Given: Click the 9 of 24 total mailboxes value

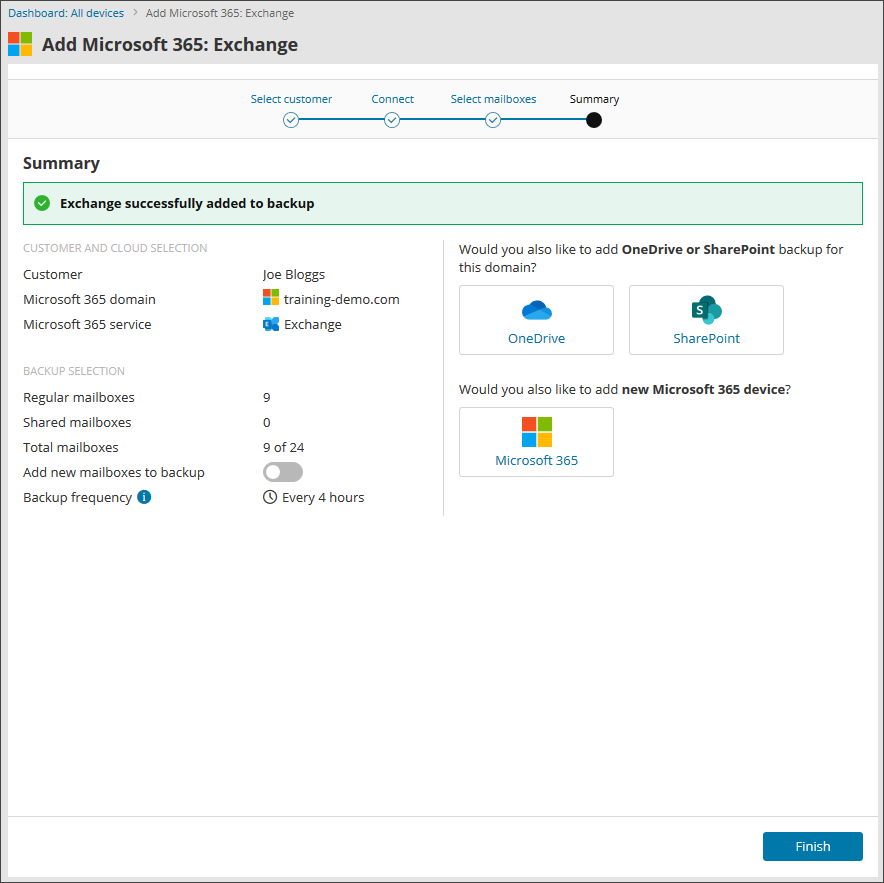Looking at the screenshot, I should [284, 447].
